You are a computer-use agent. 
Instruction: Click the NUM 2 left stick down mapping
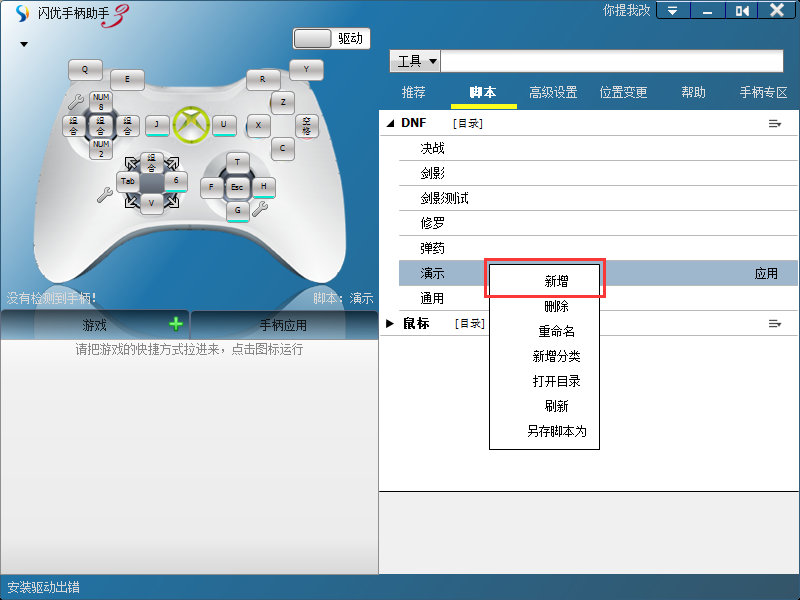tap(101, 149)
